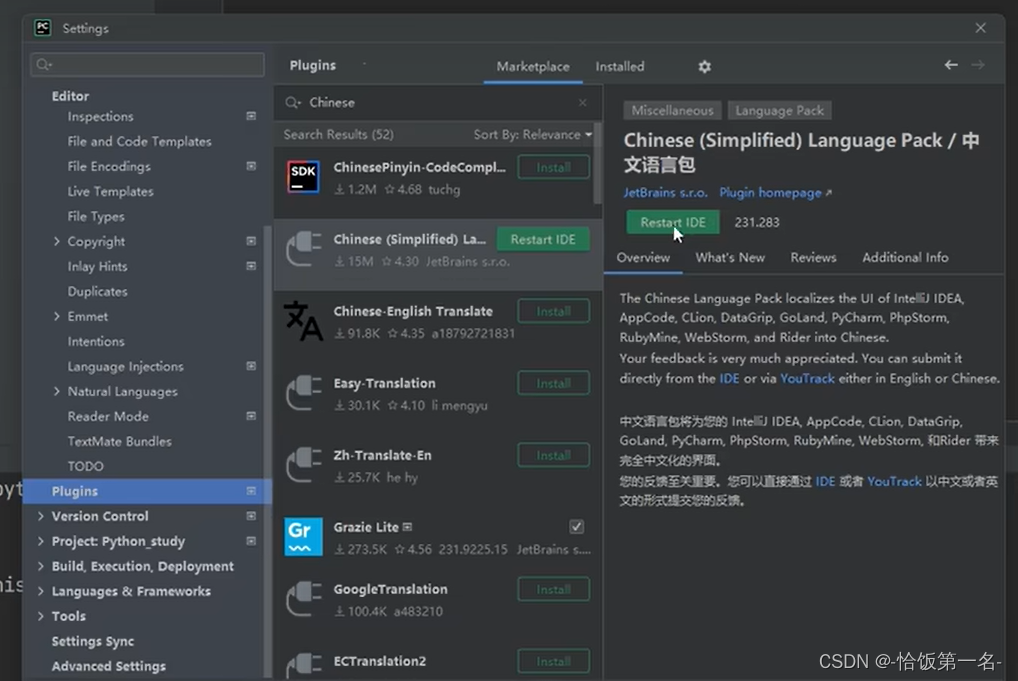Open the Reviews tab
Viewport: 1018px width, 681px height.
pyautogui.click(x=813, y=258)
